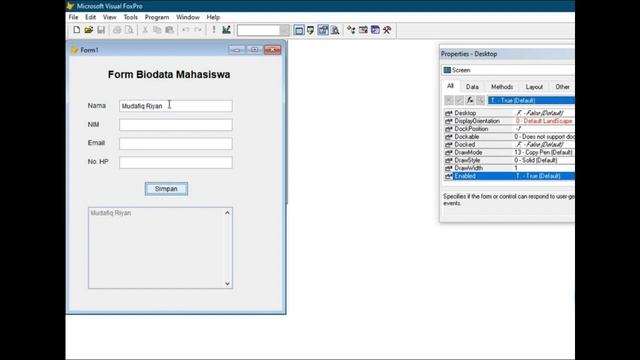Click the Undo arrow icon
This screenshot has width=640, height=360.
tap(186, 30)
